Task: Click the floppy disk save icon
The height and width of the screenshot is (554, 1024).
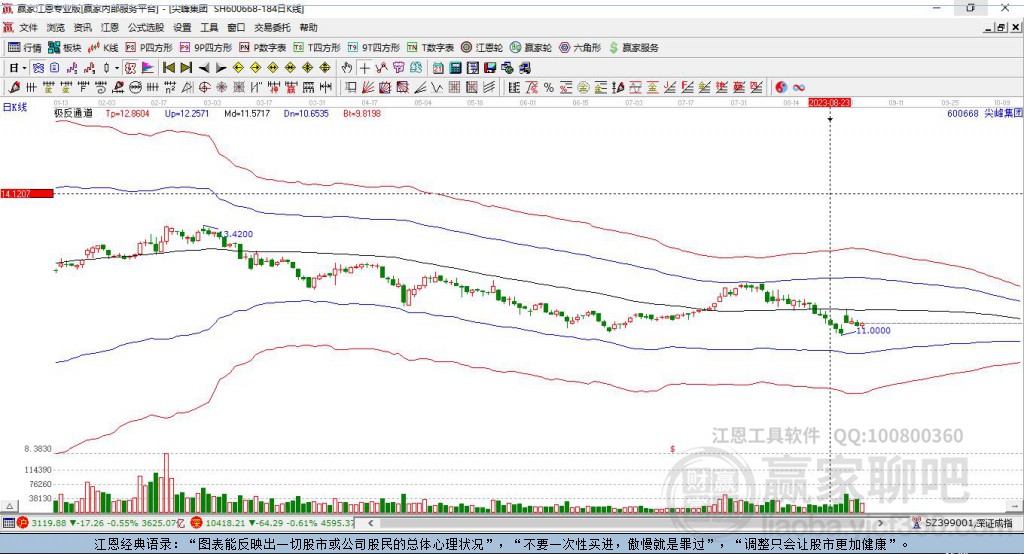Action: (x=490, y=68)
